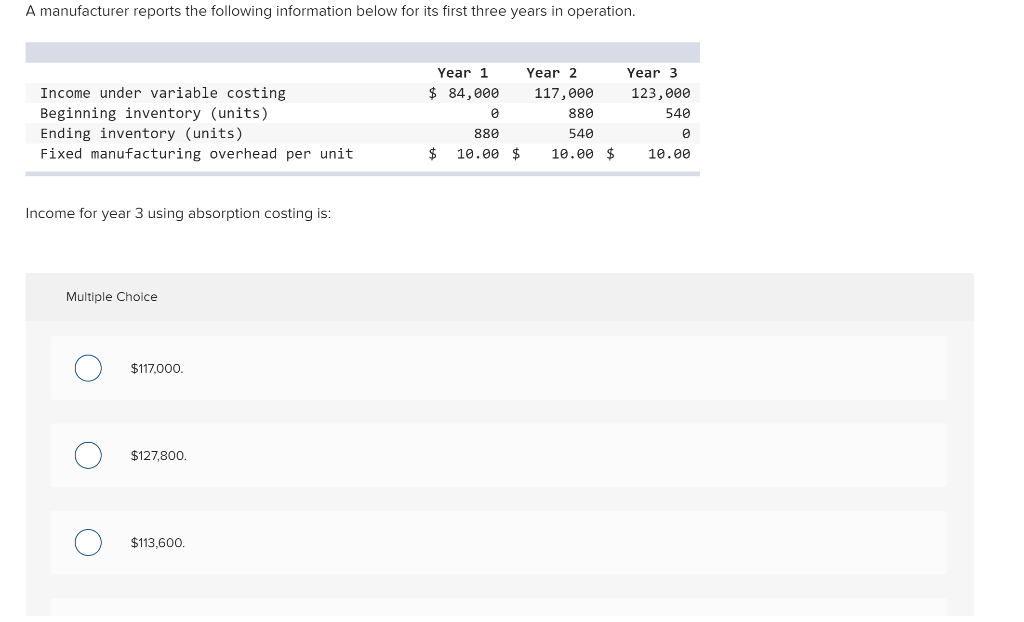Screen dimensions: 1024x622
Task: Click 'Ending inventory (units)' row label
Action: tap(142, 134)
